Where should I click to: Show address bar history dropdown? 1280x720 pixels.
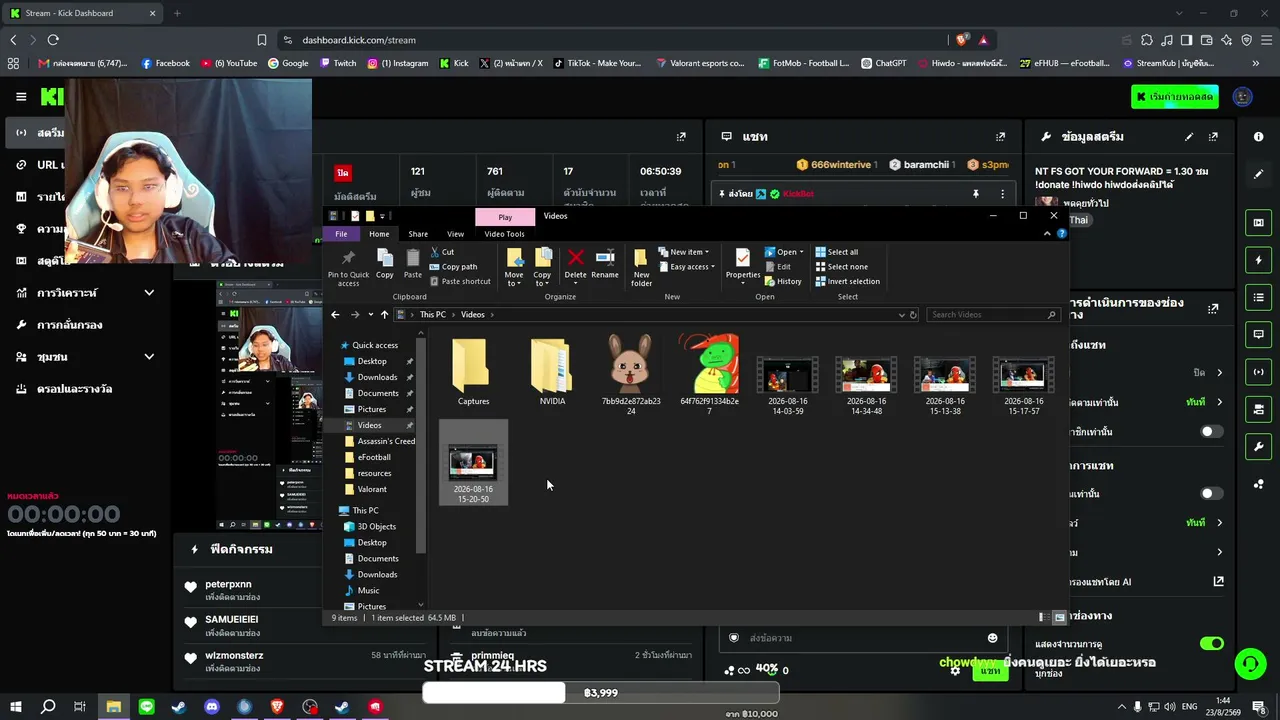(901, 315)
